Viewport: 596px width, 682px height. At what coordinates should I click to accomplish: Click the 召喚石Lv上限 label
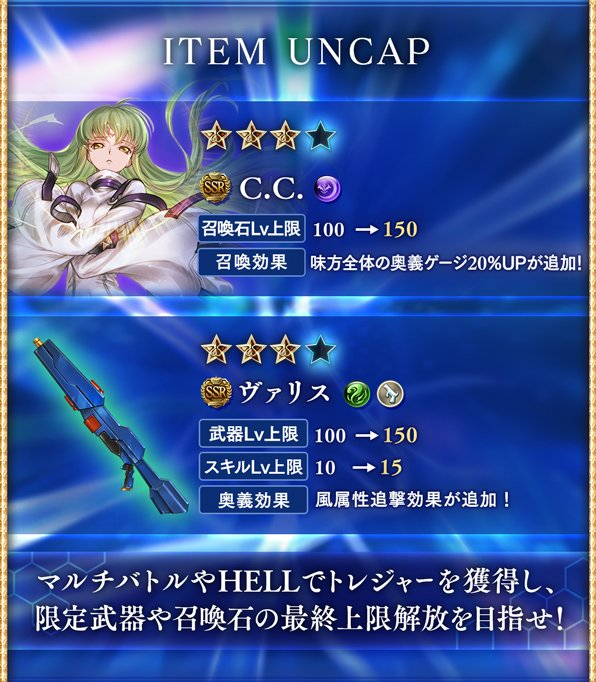point(251,229)
